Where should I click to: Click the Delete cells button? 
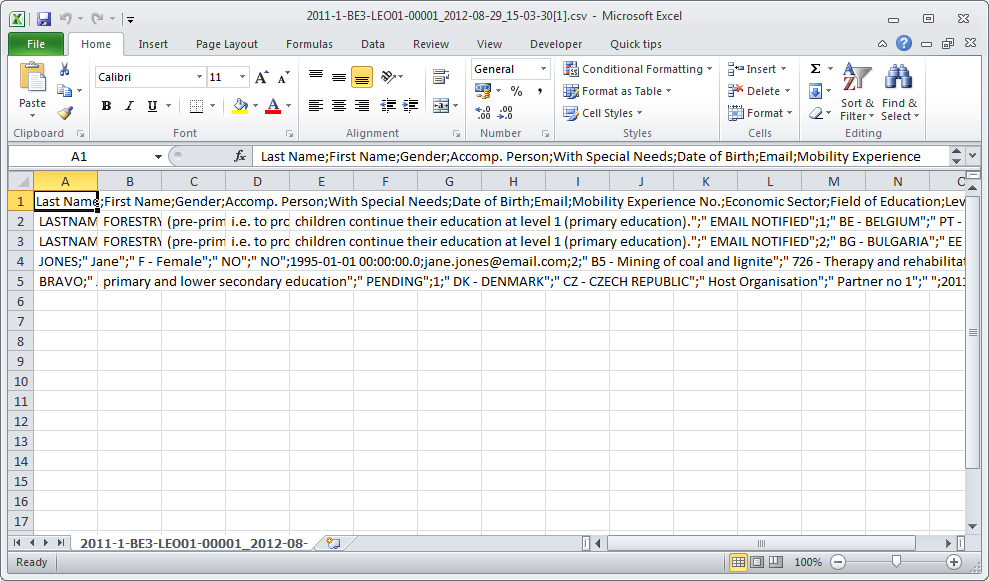(759, 91)
